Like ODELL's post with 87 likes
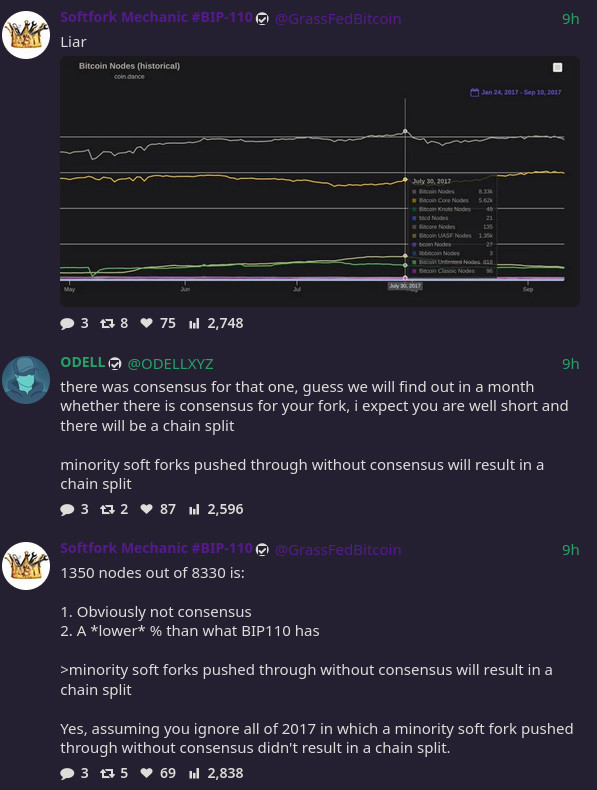Screen dimensions: 597x790 click(x=158, y=509)
